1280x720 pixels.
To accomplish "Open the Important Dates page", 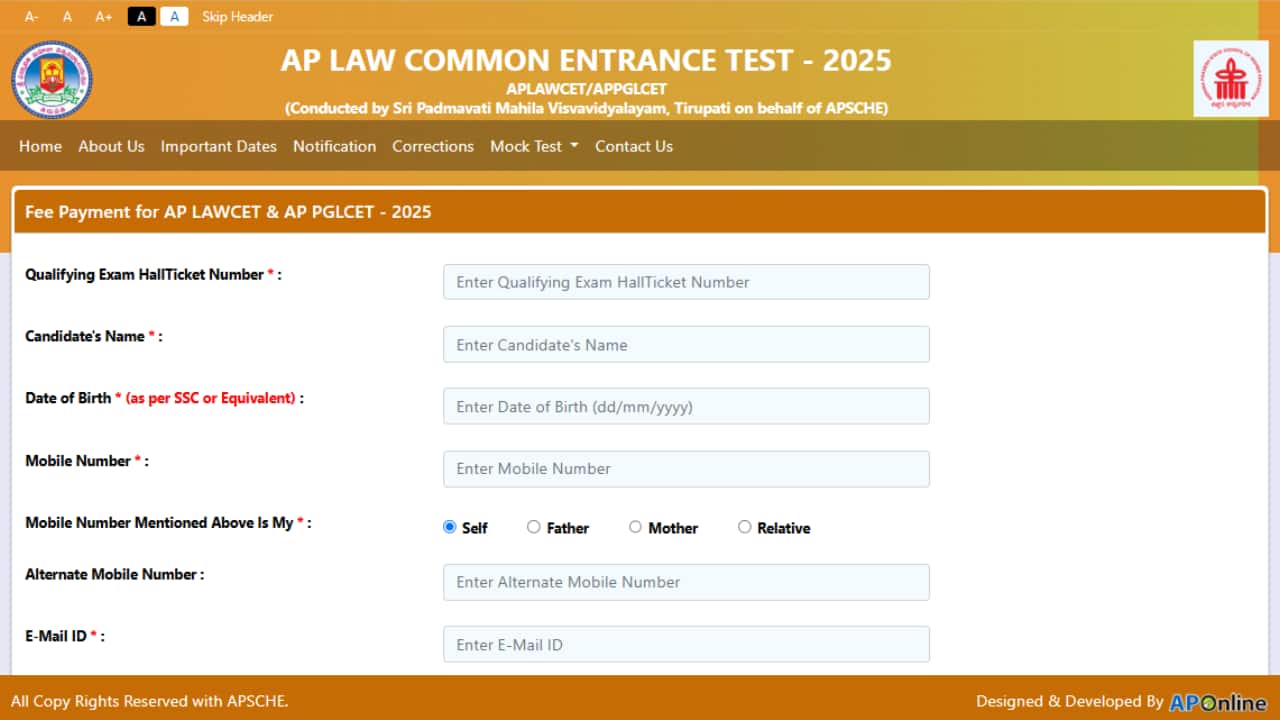I will pyautogui.click(x=218, y=146).
